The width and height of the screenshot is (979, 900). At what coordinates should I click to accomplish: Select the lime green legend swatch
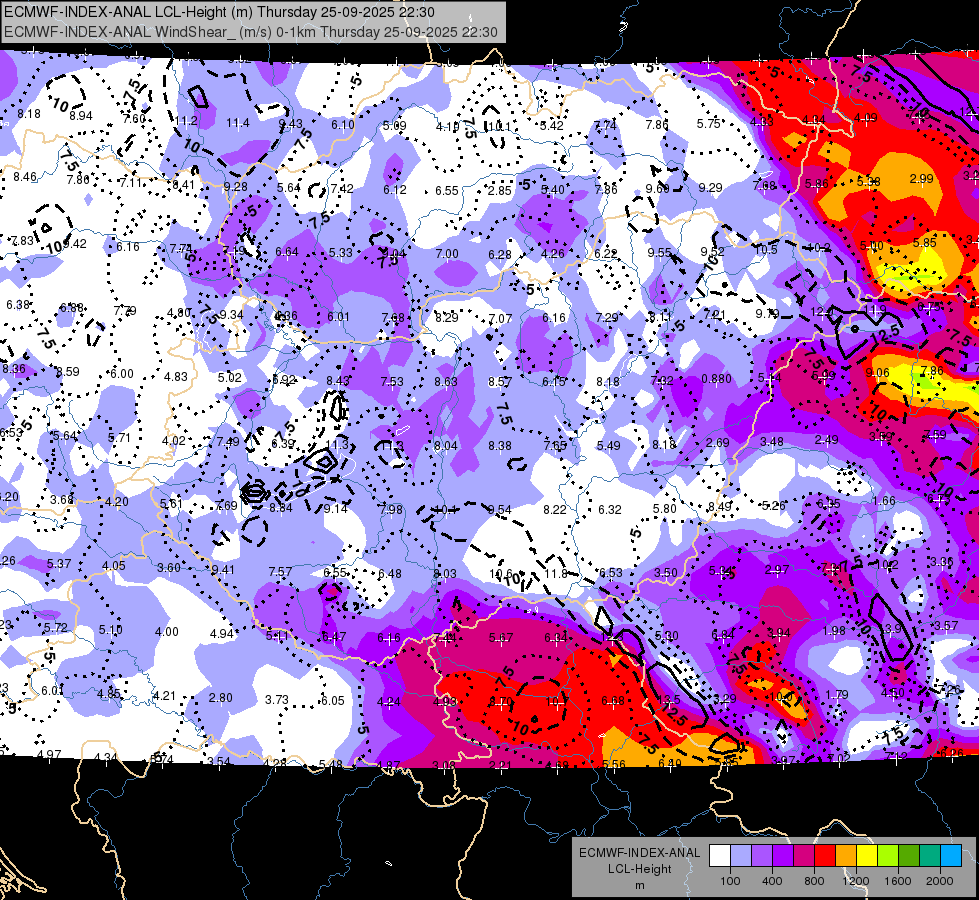(888, 856)
